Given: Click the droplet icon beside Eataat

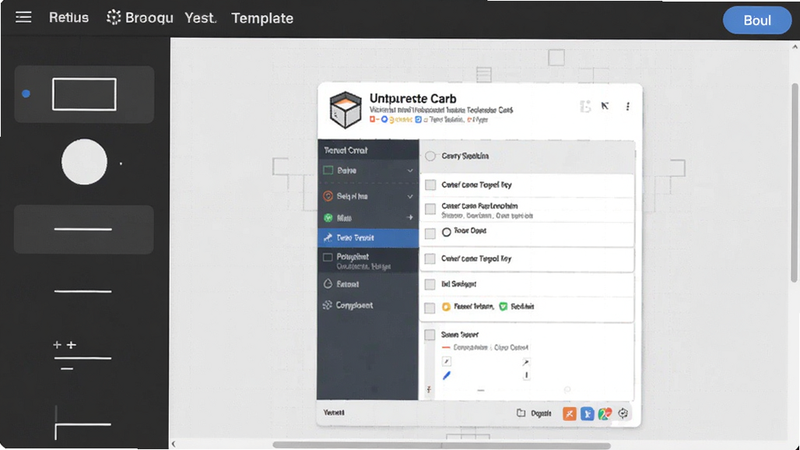Looking at the screenshot, I should (328, 284).
